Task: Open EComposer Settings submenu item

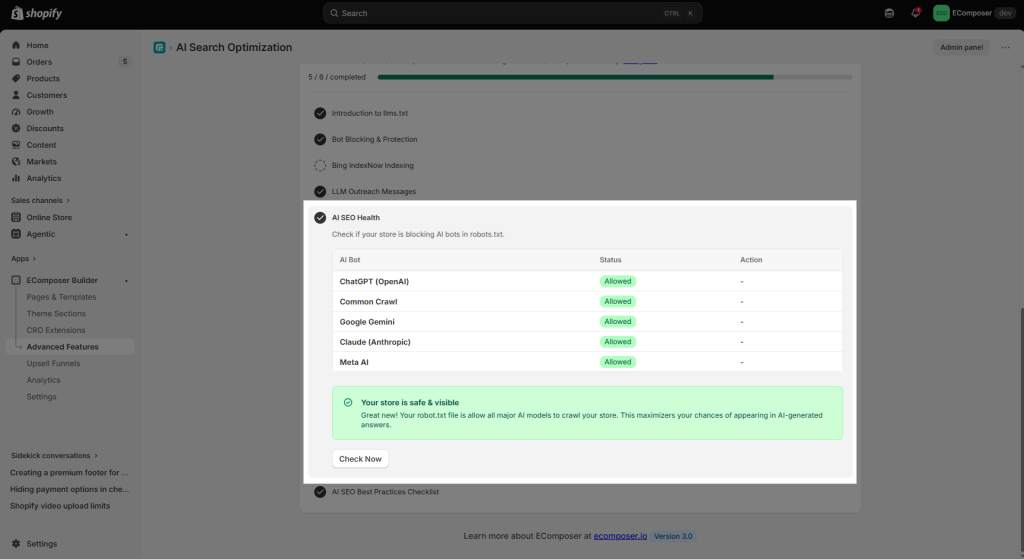Action: pyautogui.click(x=41, y=396)
